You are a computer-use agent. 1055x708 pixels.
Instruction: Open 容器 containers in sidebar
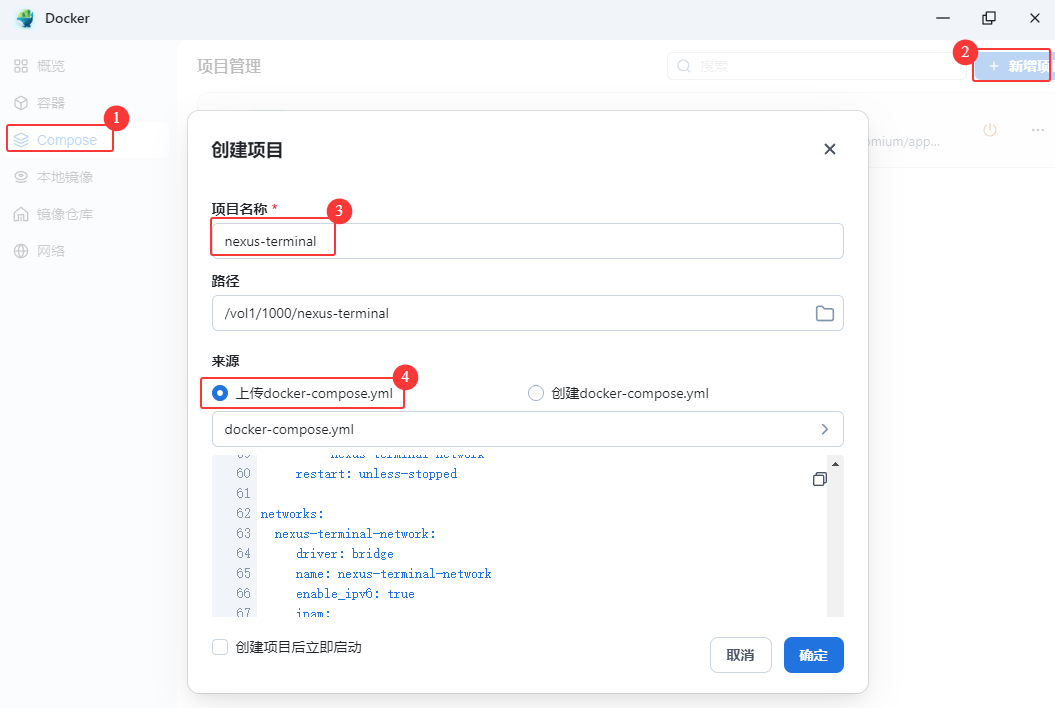50,103
